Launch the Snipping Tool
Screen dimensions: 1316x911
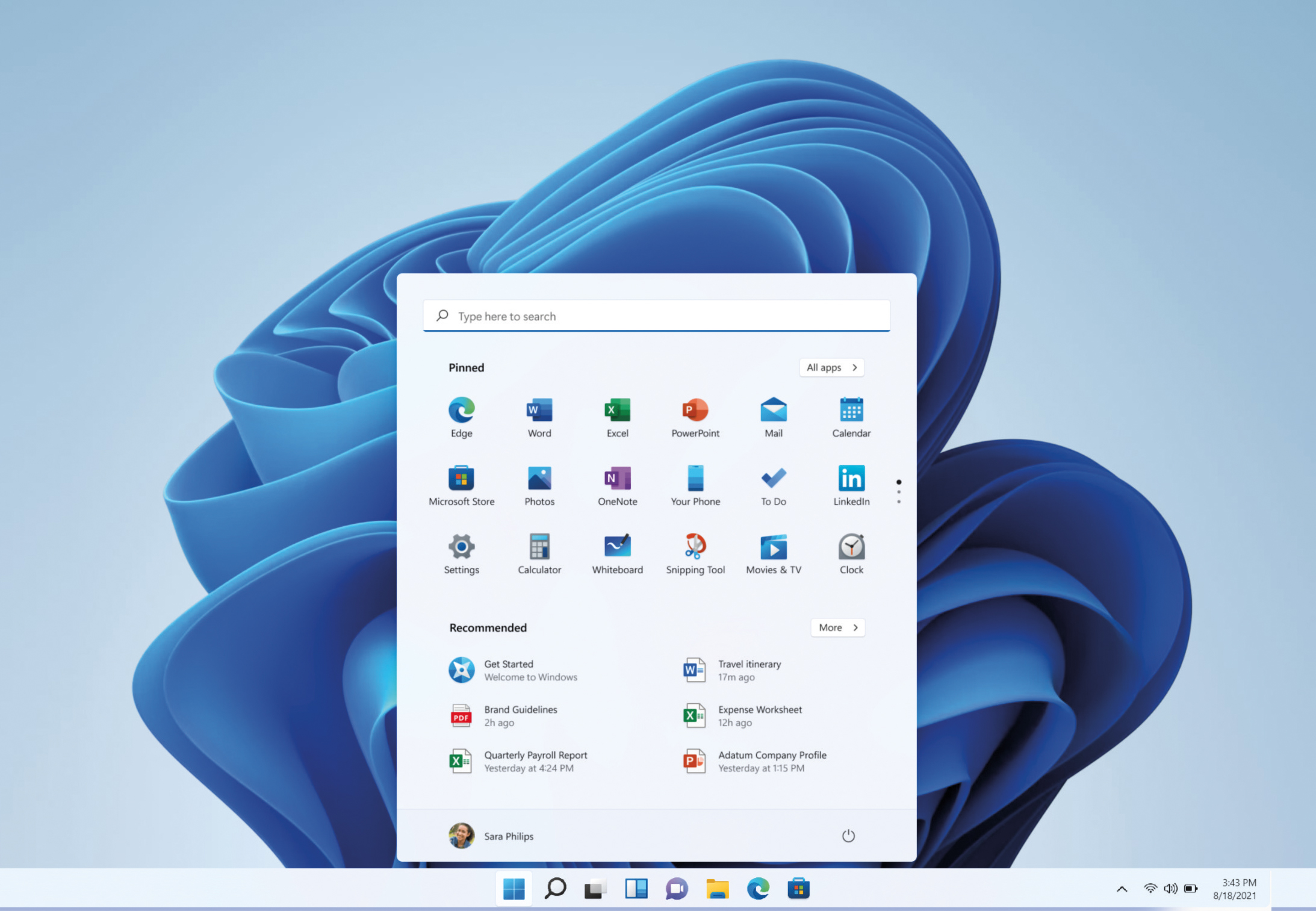click(x=695, y=553)
